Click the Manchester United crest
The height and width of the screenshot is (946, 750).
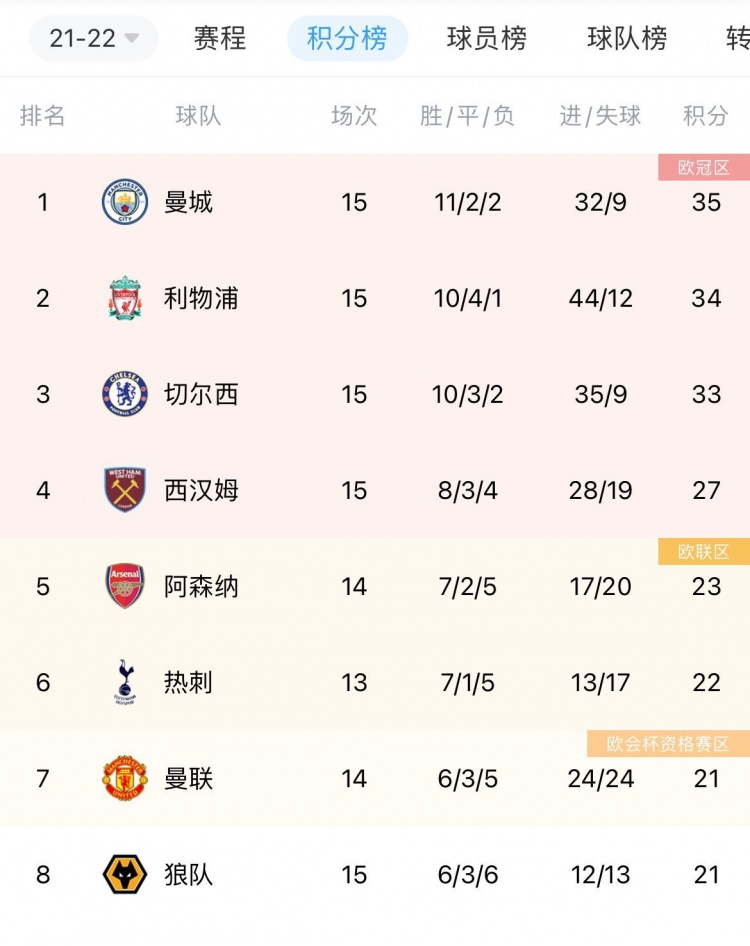point(125,778)
